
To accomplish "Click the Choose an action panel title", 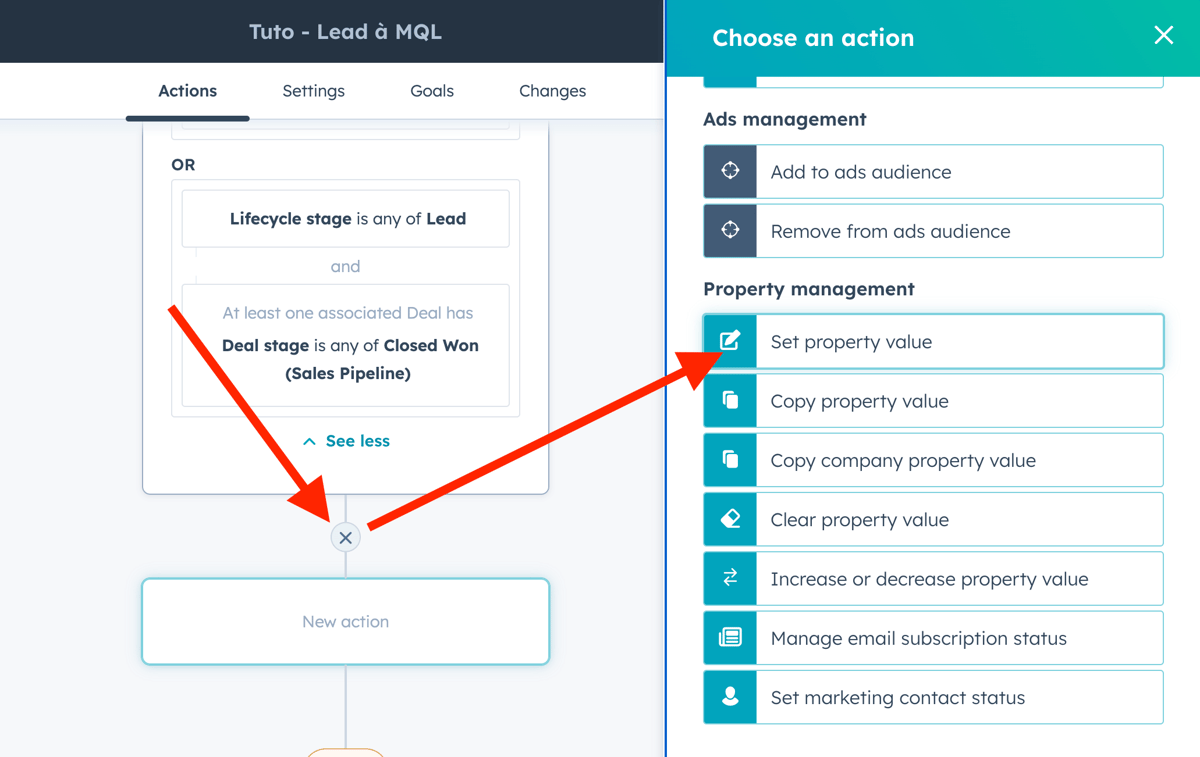I will coord(813,38).
